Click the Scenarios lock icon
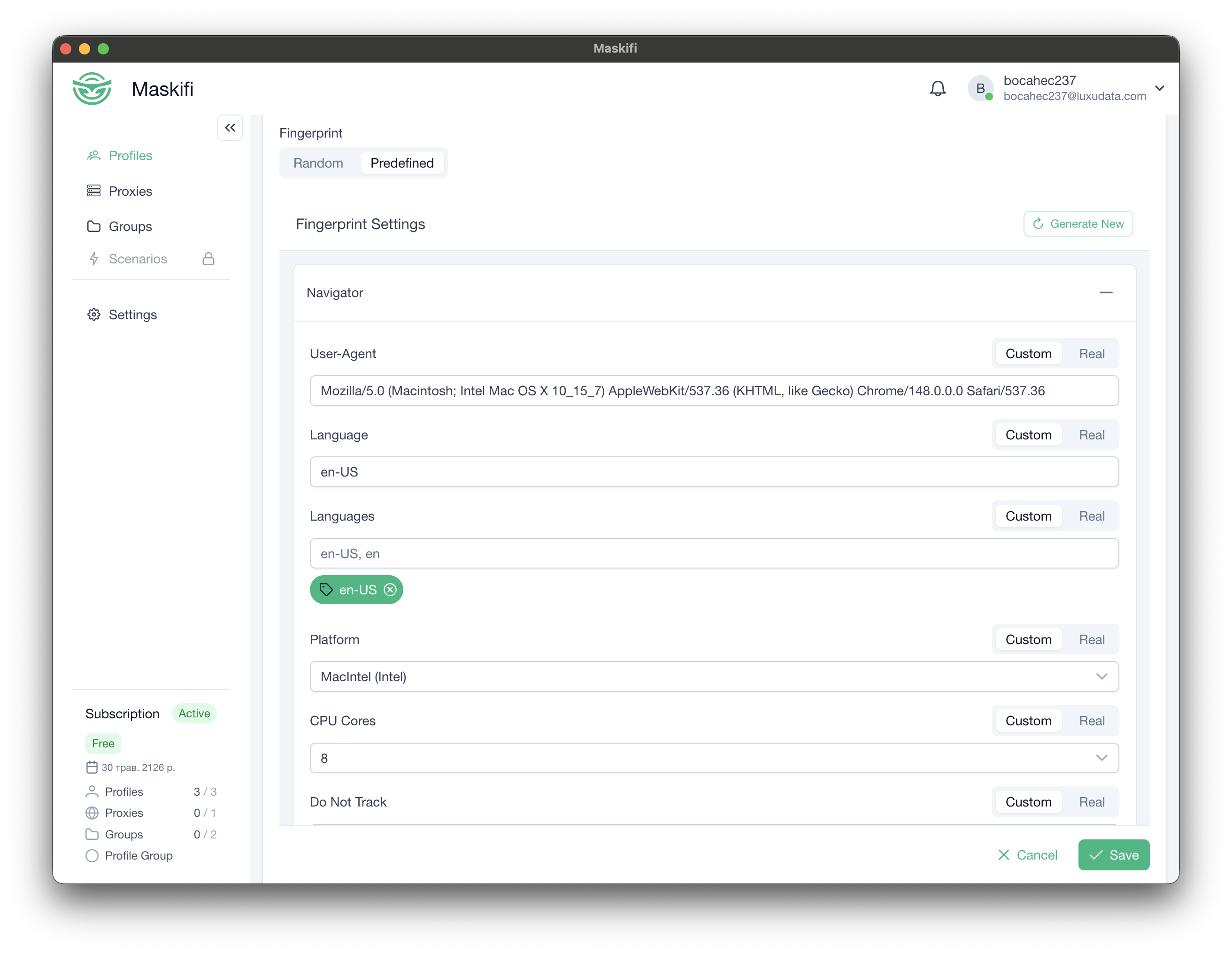The image size is (1232, 953). [x=209, y=259]
